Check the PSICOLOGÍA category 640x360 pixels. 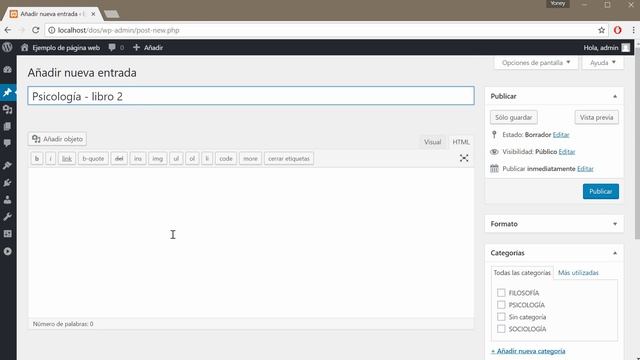501,304
